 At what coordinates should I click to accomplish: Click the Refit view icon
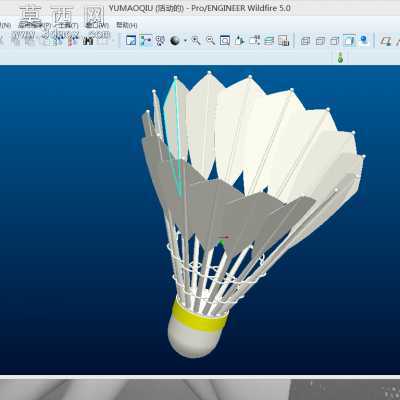225,41
